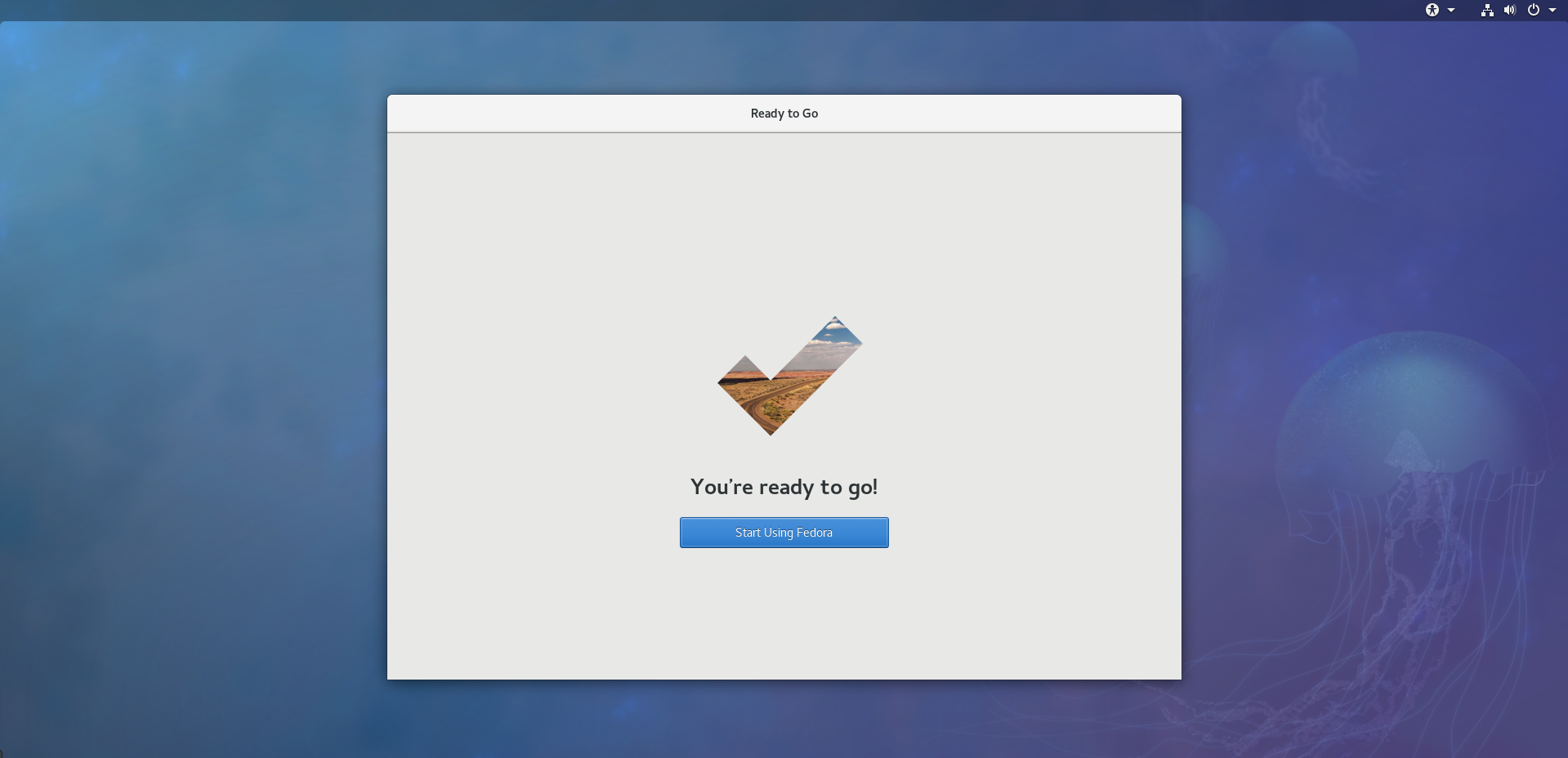1568x758 pixels.
Task: Open the power icon in top bar
Action: [1534, 10]
